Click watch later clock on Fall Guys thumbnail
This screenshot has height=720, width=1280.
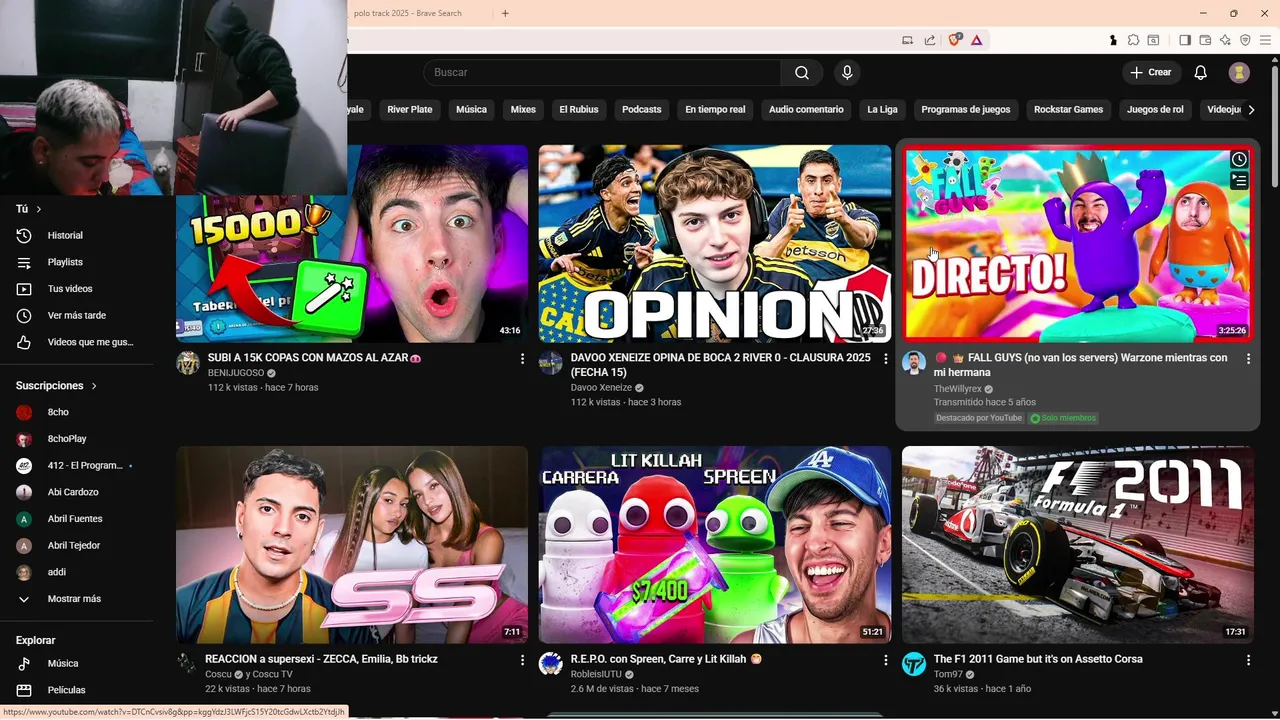[1239, 159]
